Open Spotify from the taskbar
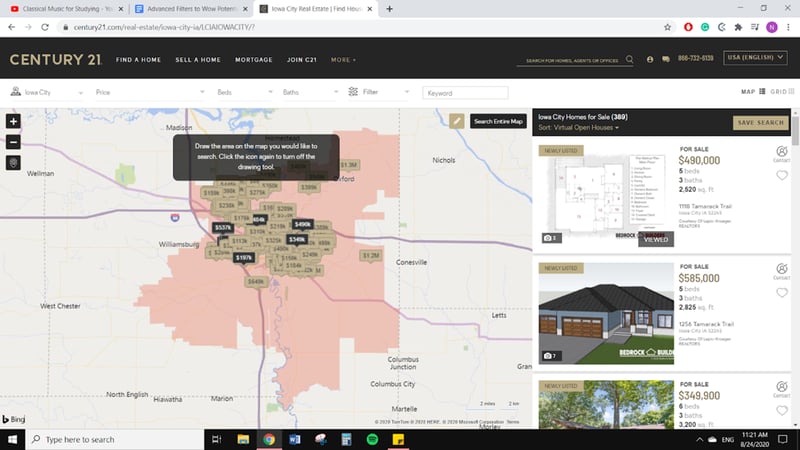This screenshot has height=450, width=800. (x=372, y=439)
